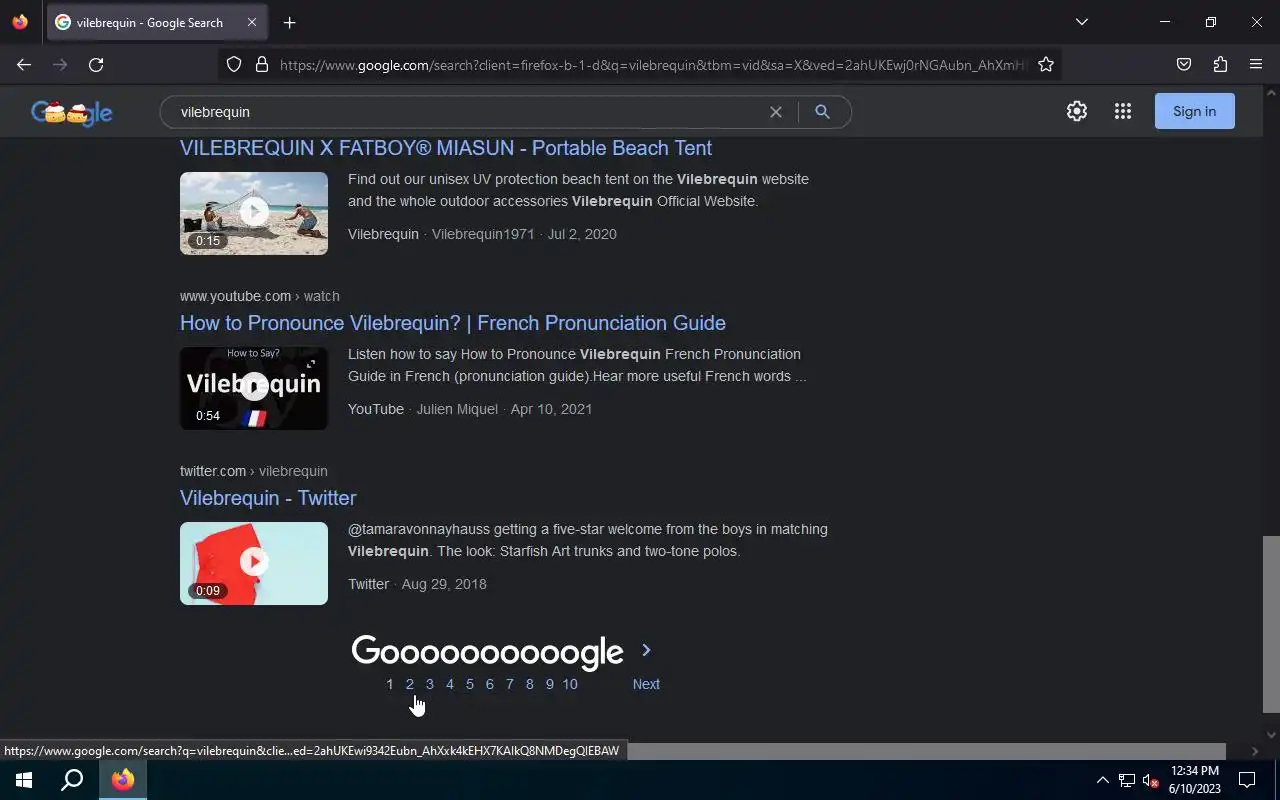Open the notification center icon
This screenshot has width=1280, height=800.
[x=1247, y=780]
